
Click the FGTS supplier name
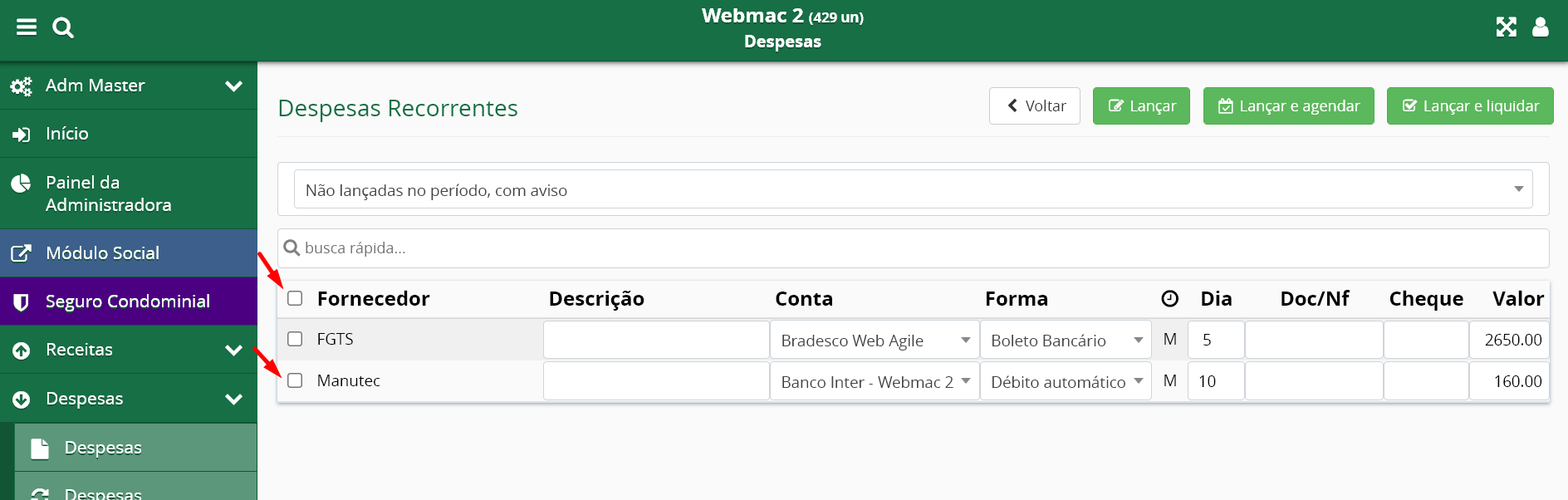tap(335, 339)
